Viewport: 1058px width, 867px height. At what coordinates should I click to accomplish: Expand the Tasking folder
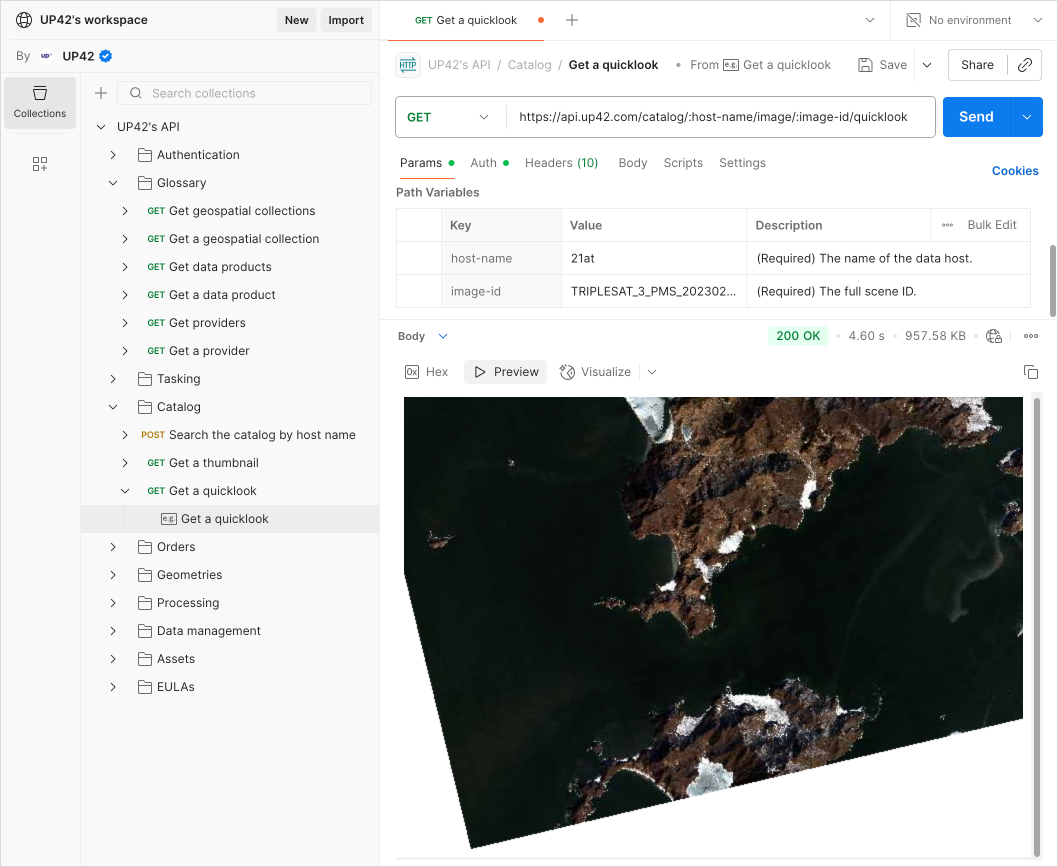113,379
